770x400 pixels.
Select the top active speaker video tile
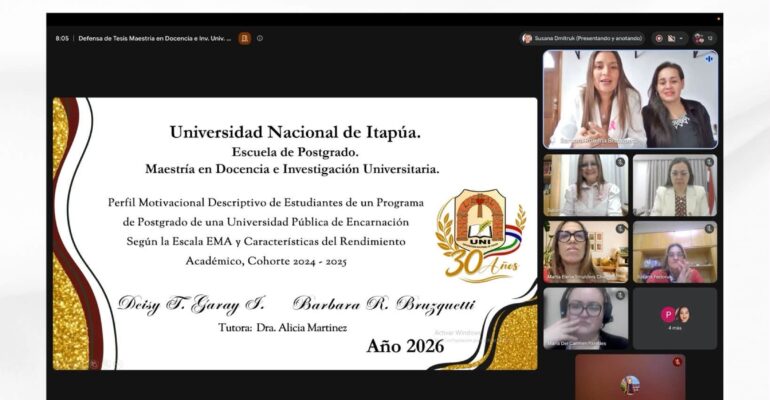(x=630, y=99)
